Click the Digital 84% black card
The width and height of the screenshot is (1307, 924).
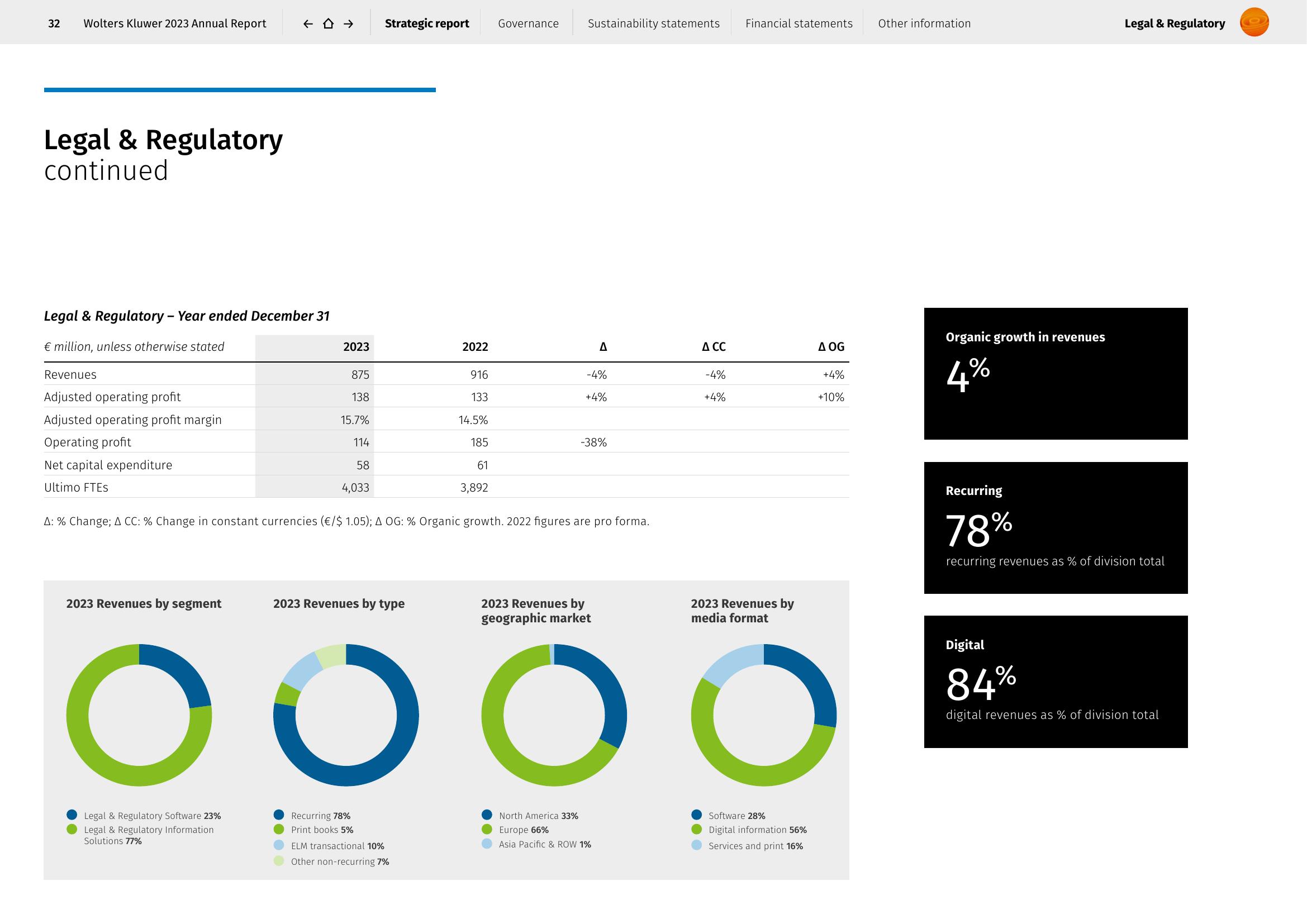coord(1056,682)
